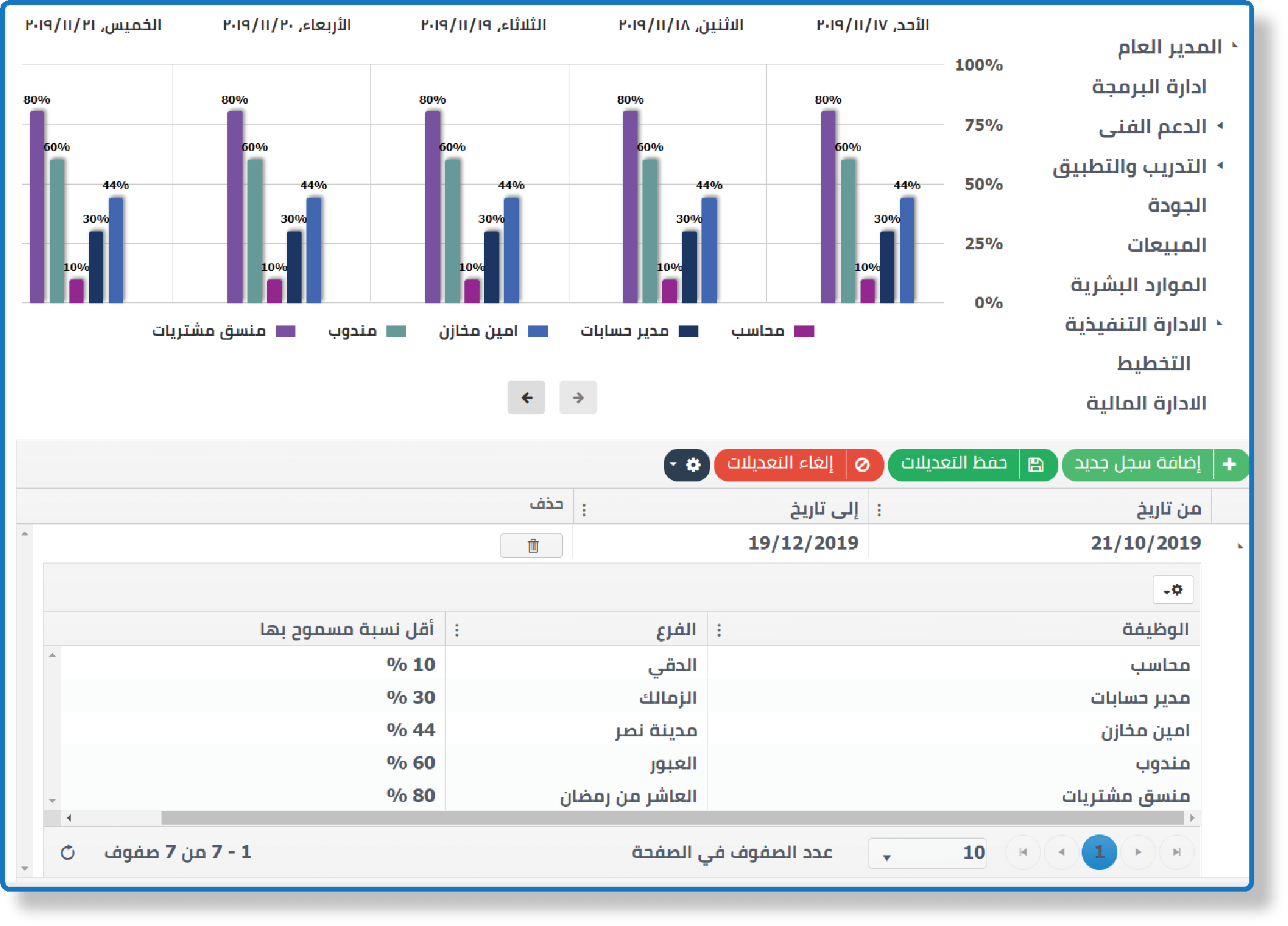Collapse the 21/10/2019 row detail expander
1288x926 pixels.
tap(1240, 545)
